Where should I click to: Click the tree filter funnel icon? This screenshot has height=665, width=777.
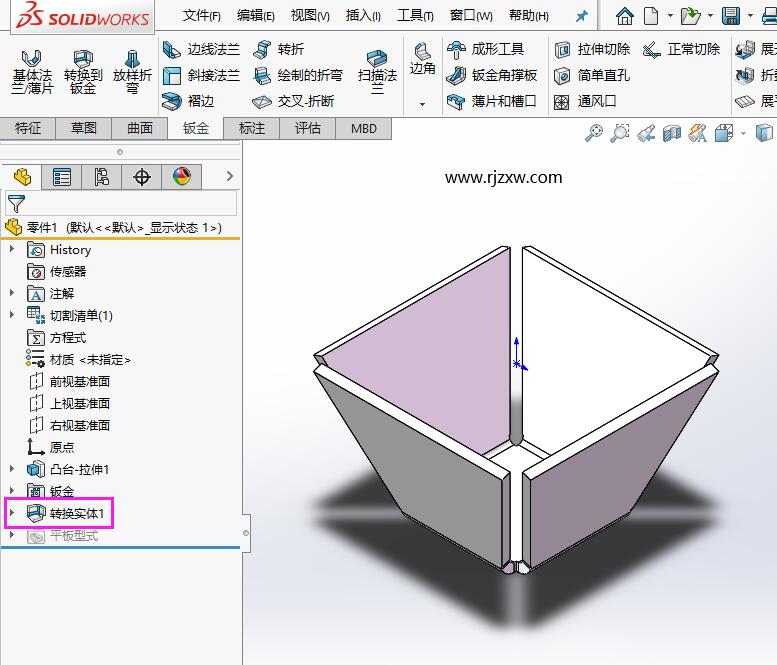16,204
